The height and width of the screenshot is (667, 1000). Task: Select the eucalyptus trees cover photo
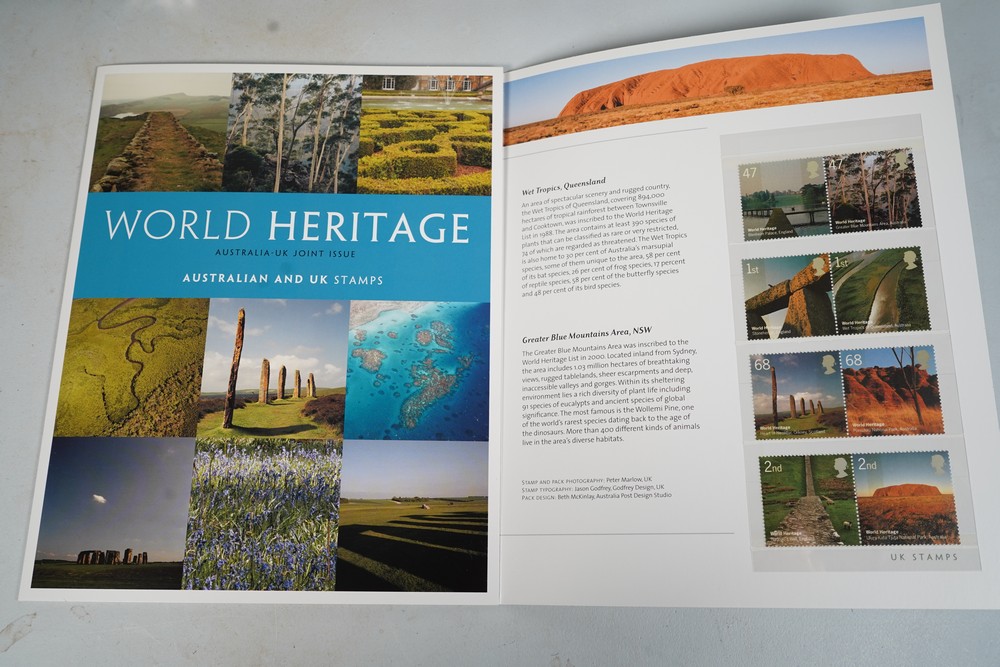tap(292, 132)
